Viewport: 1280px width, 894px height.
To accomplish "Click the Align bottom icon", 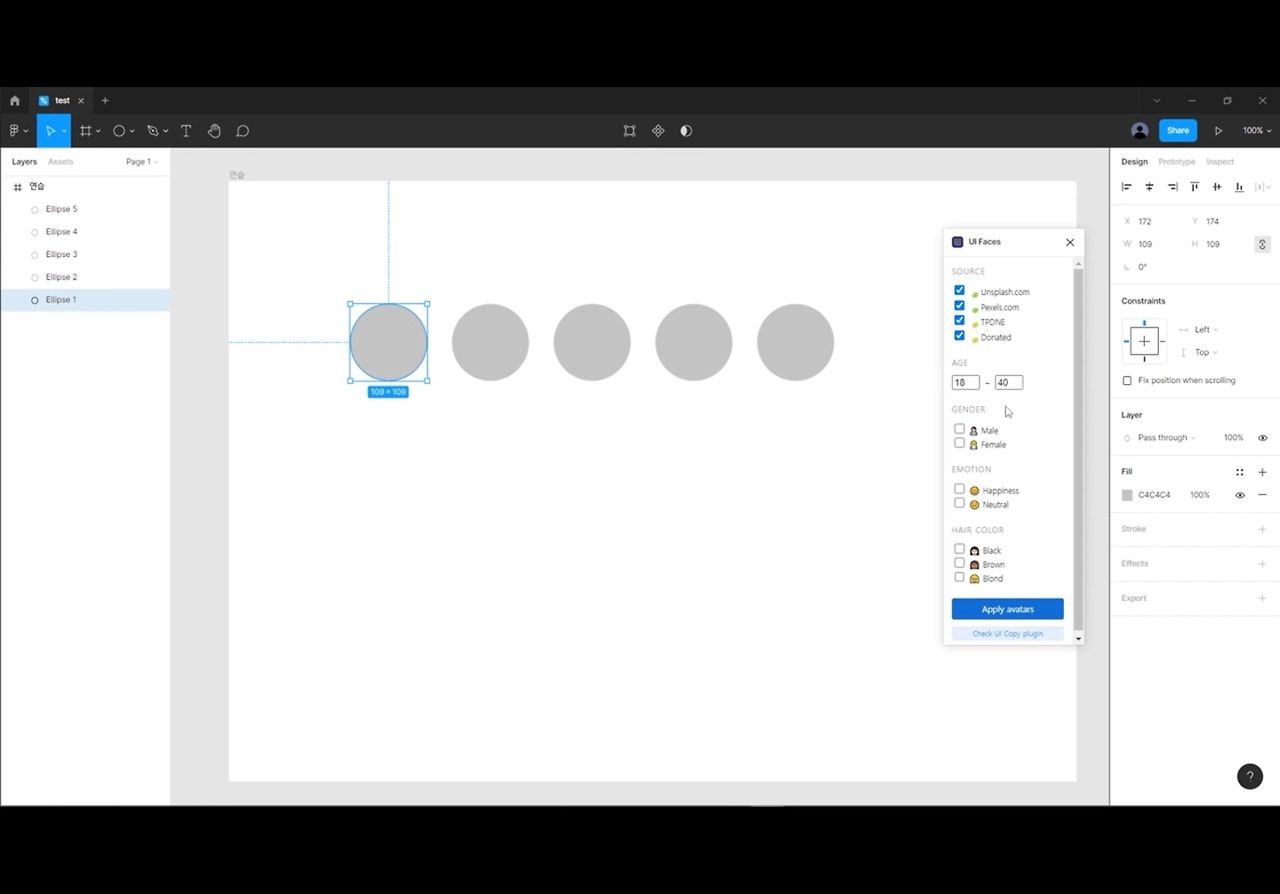I will coord(1239,187).
